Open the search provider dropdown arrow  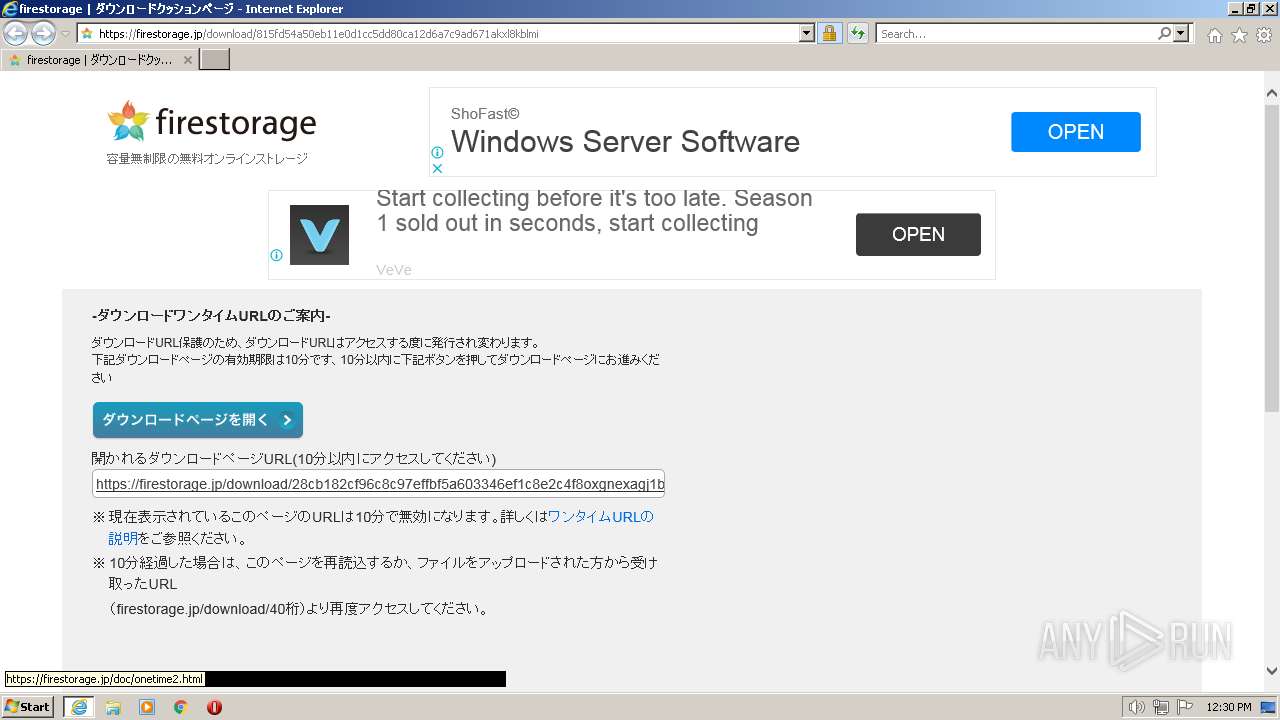pyautogui.click(x=1182, y=33)
